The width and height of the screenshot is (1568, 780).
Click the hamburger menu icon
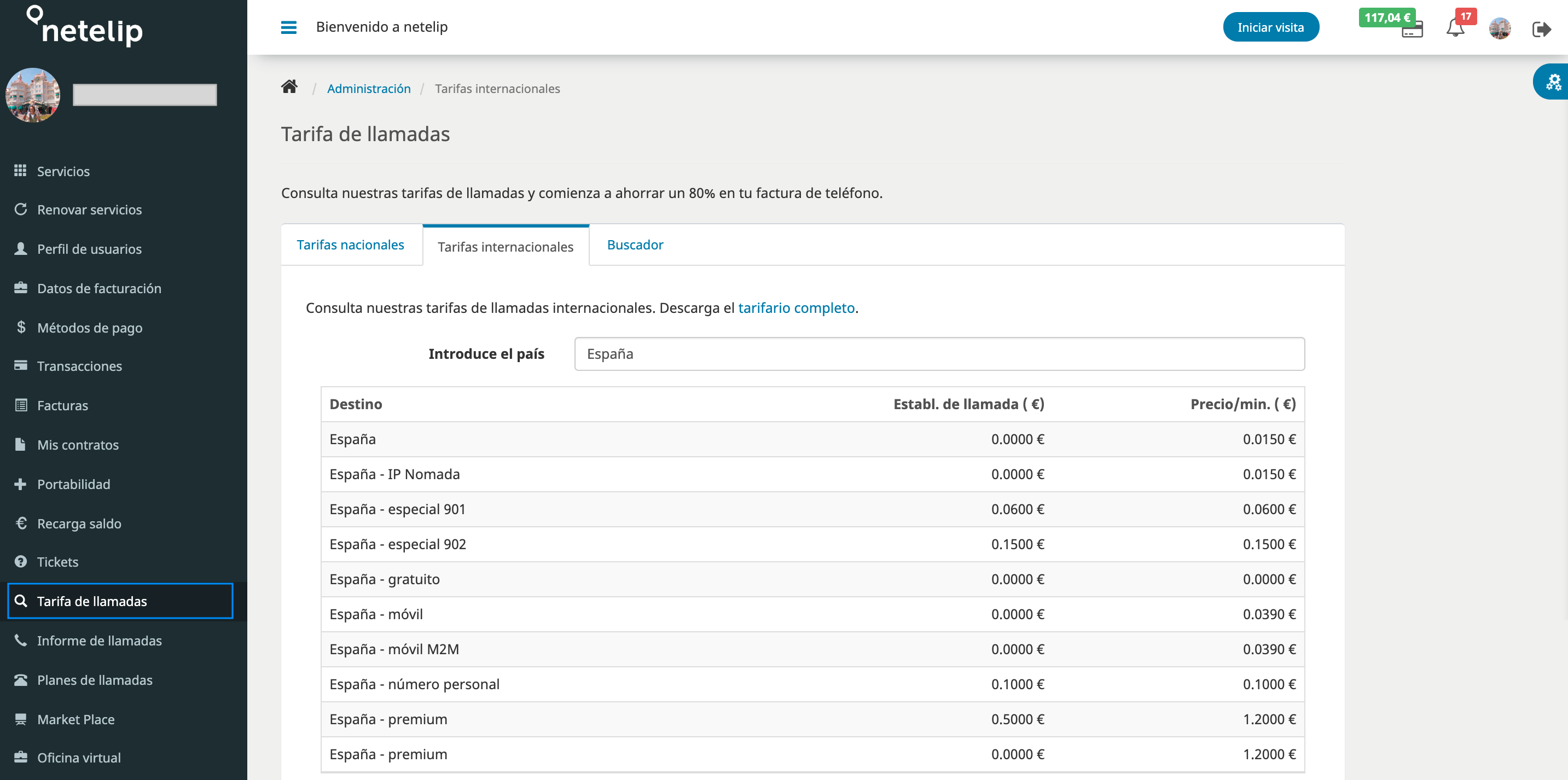click(x=289, y=27)
